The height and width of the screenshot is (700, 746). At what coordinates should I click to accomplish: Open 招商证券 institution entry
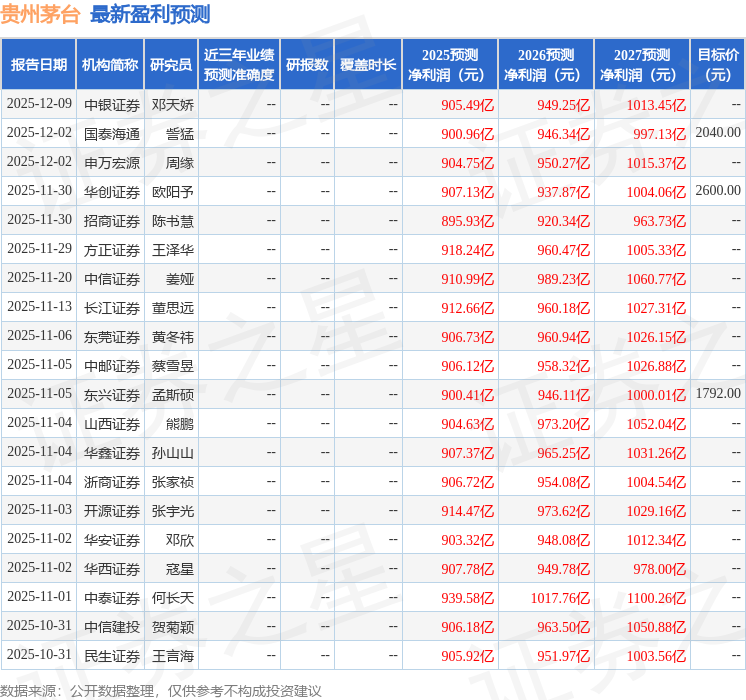click(111, 220)
